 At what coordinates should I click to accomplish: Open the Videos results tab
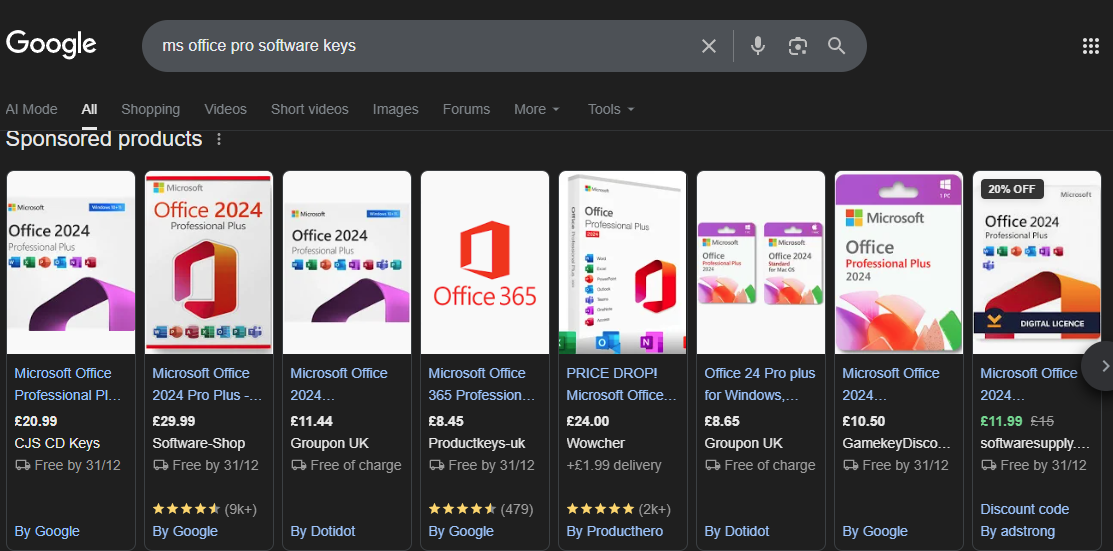tap(225, 109)
